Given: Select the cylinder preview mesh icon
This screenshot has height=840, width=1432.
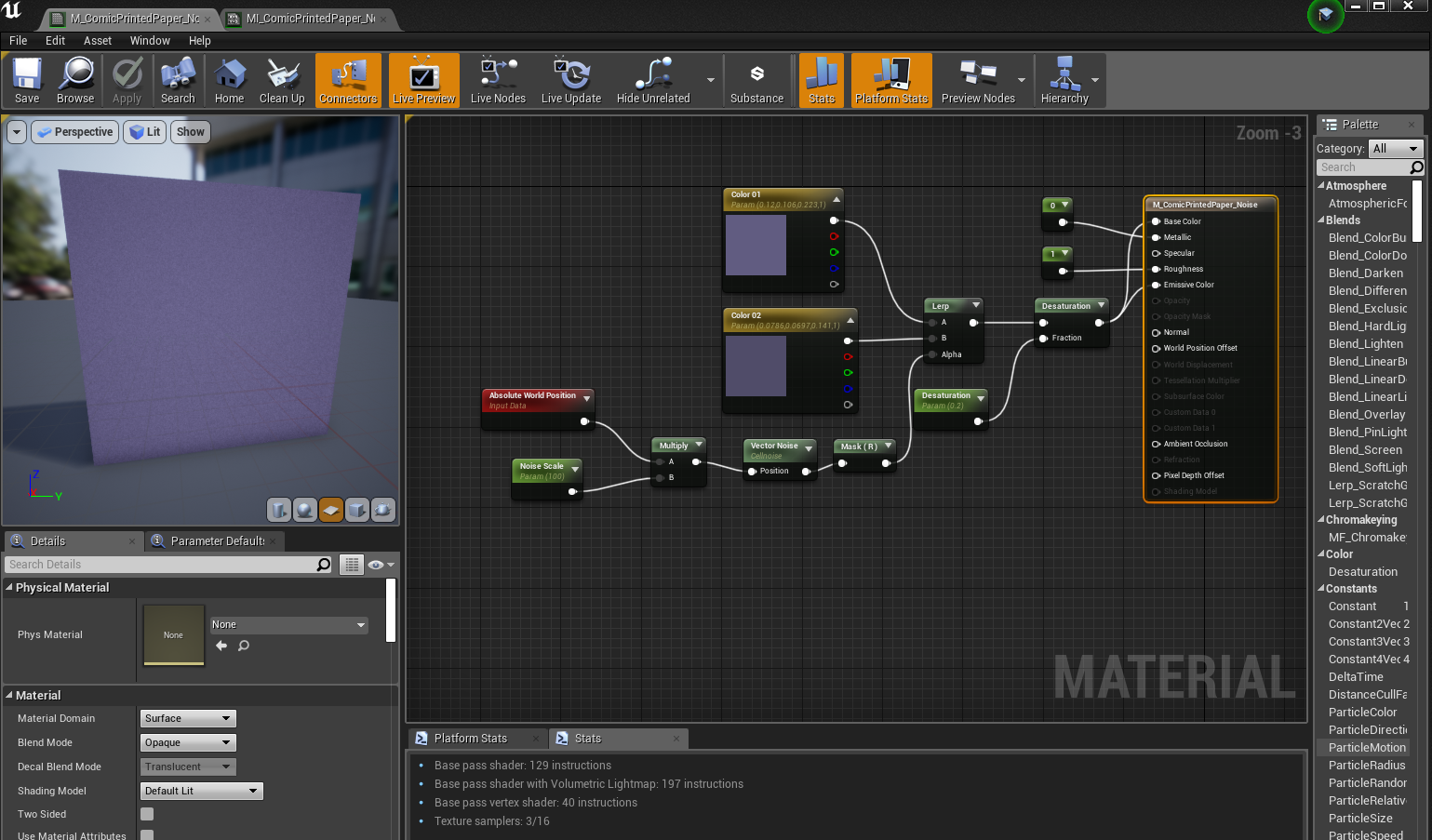Looking at the screenshot, I should [x=279, y=510].
